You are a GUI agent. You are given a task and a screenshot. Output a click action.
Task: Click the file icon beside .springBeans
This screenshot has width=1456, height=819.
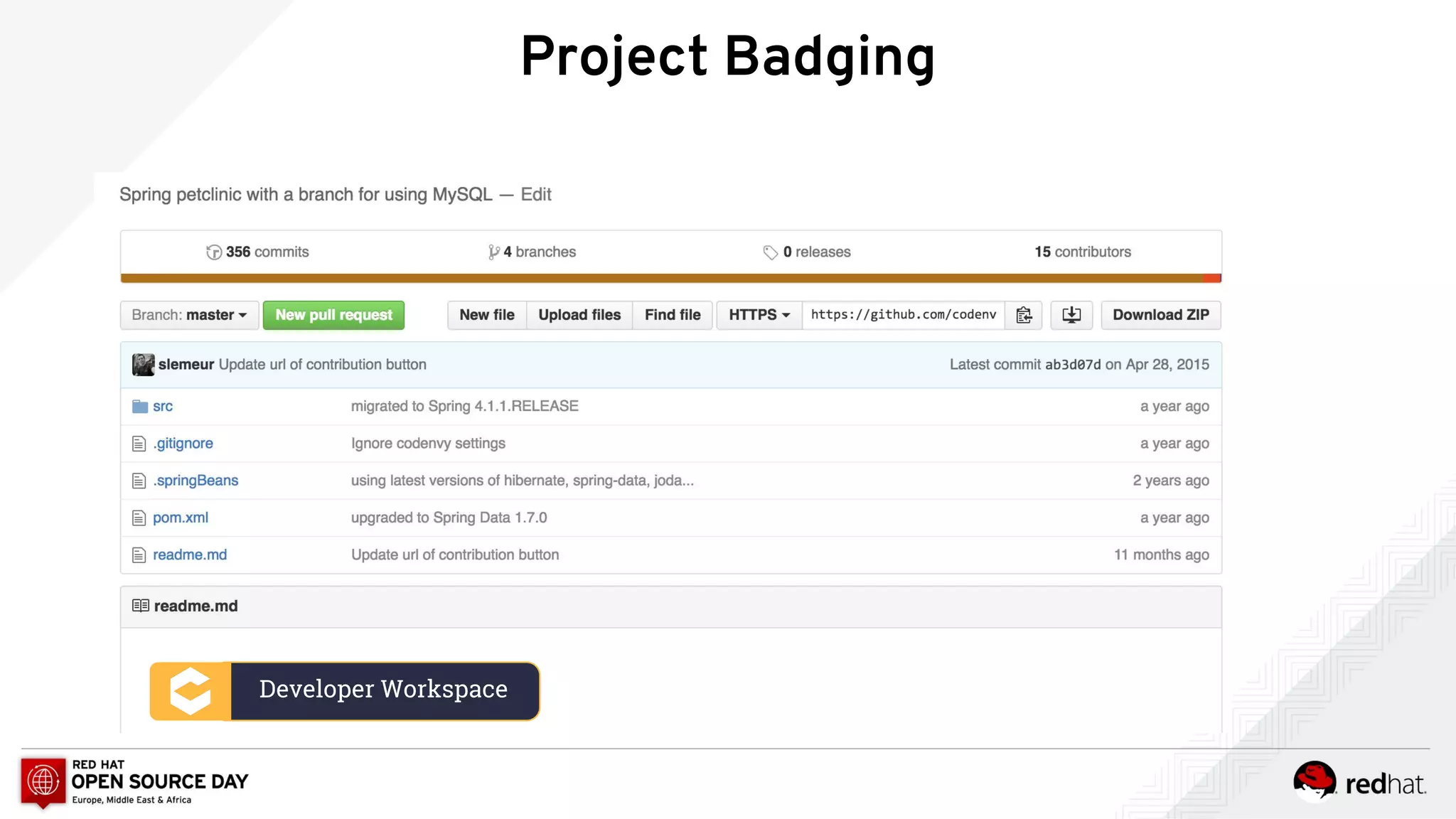tap(139, 481)
